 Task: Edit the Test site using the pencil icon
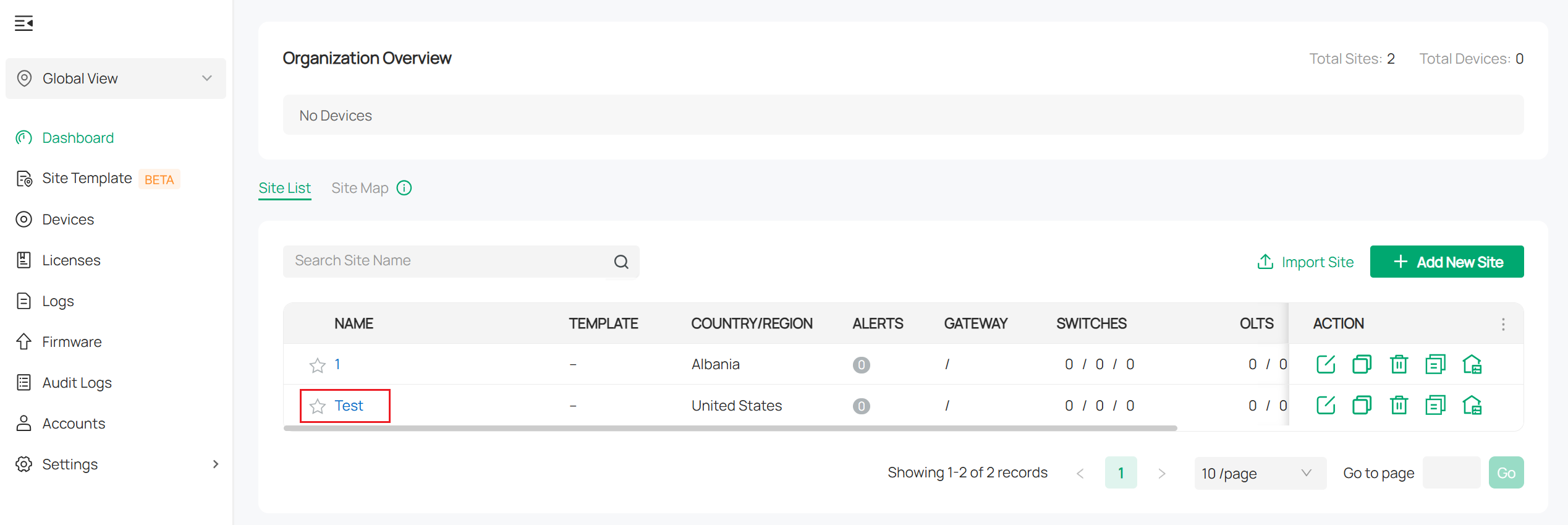click(x=1326, y=405)
